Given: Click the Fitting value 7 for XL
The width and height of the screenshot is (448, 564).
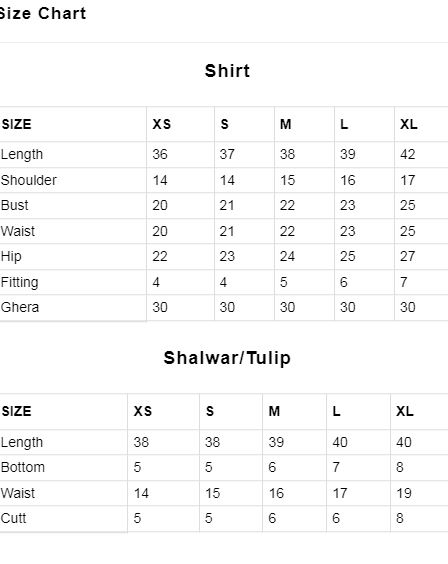Looking at the screenshot, I should [x=404, y=282].
